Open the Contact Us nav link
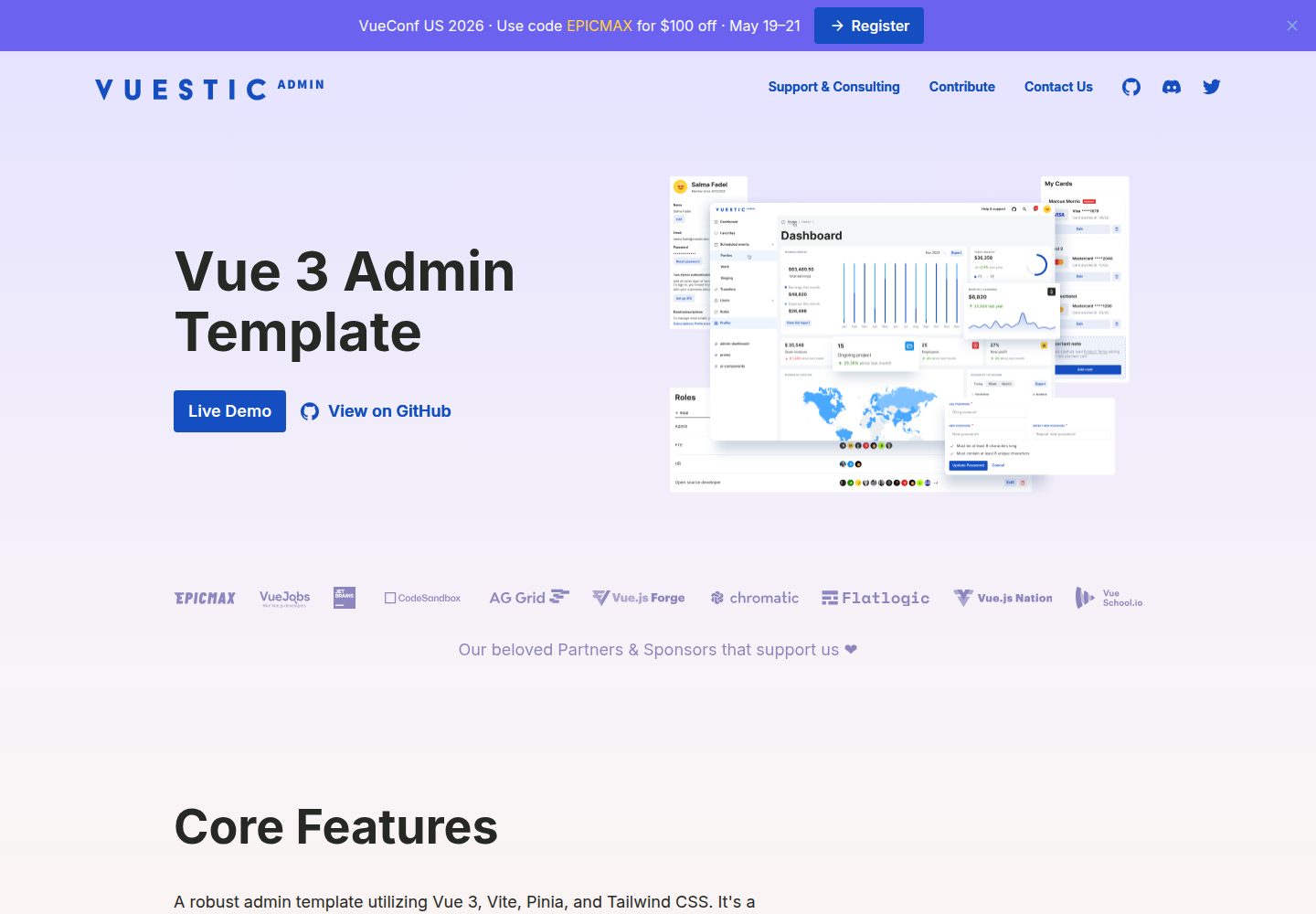1316x914 pixels. click(x=1058, y=87)
